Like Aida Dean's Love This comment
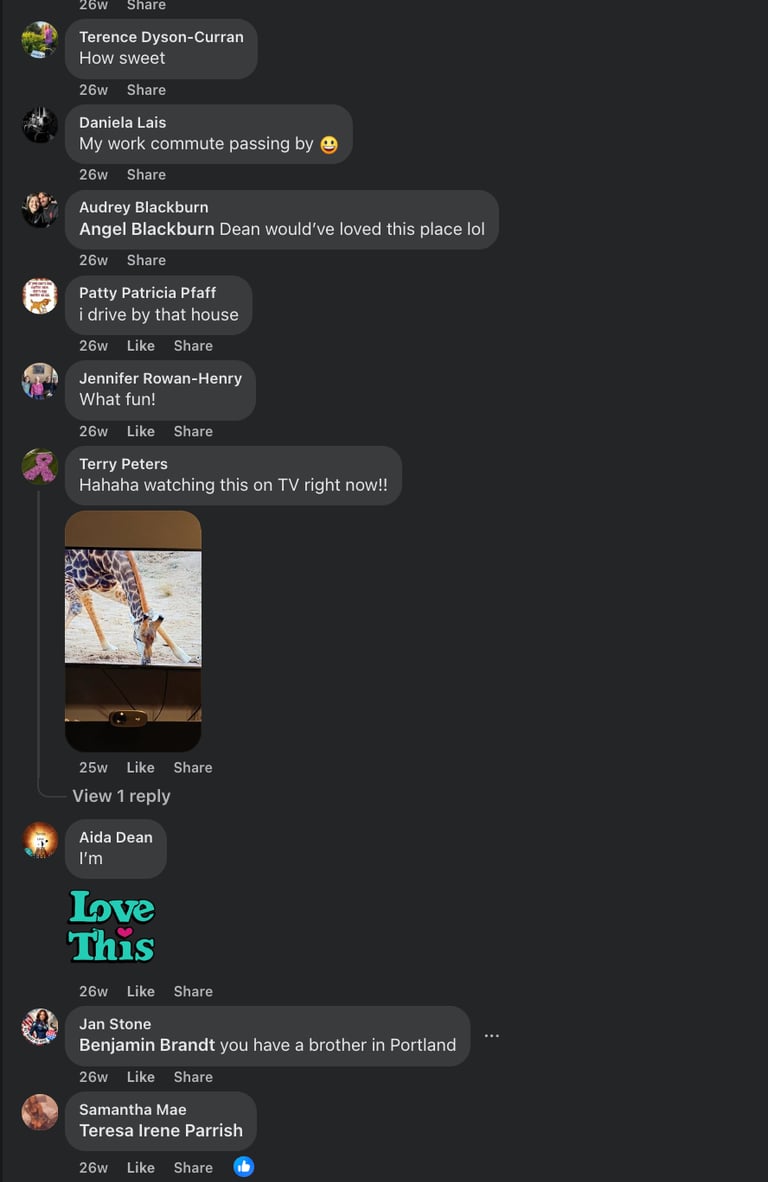Screen dimensions: 768x1182 pos(140,991)
